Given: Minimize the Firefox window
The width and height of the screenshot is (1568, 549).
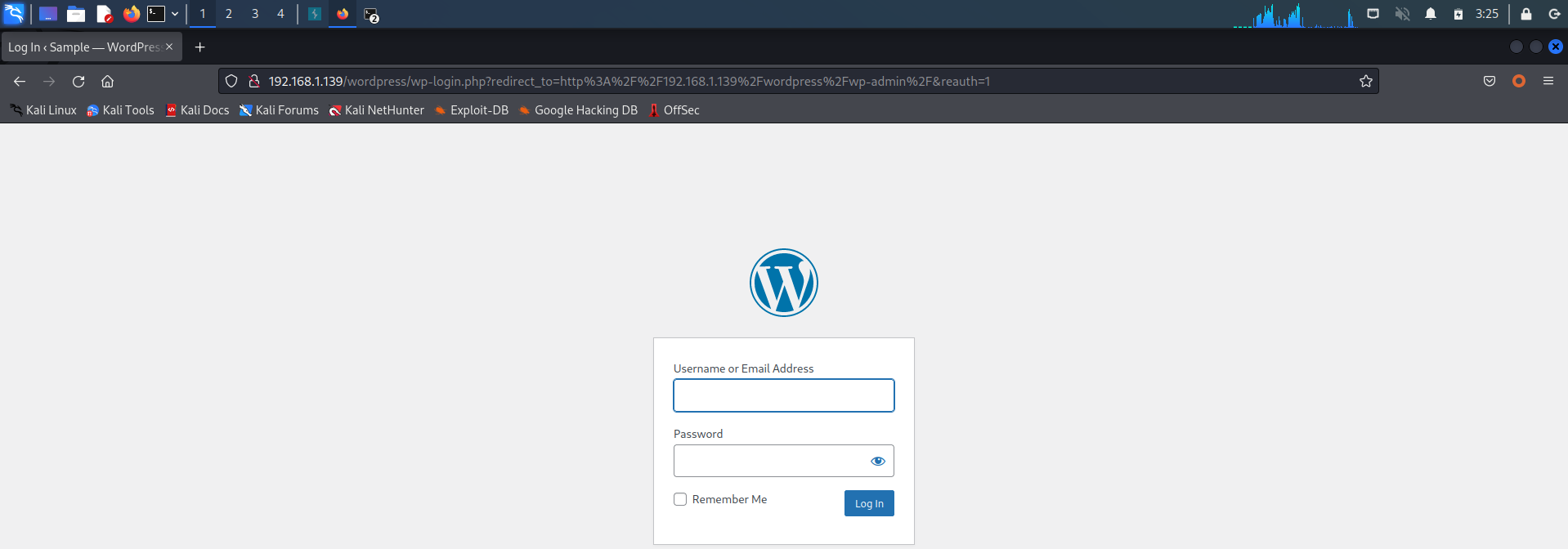Looking at the screenshot, I should coord(1516,47).
